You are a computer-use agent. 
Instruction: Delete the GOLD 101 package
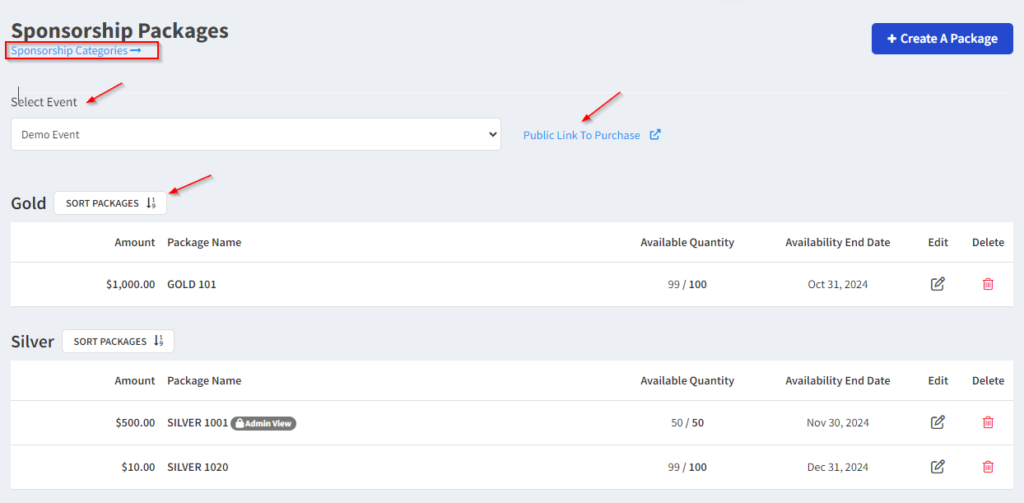tap(988, 284)
